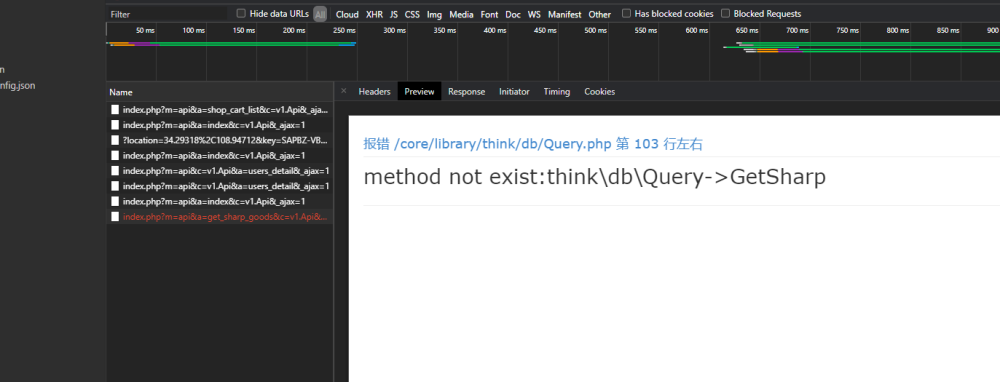Switch to the Headers tab

(374, 92)
